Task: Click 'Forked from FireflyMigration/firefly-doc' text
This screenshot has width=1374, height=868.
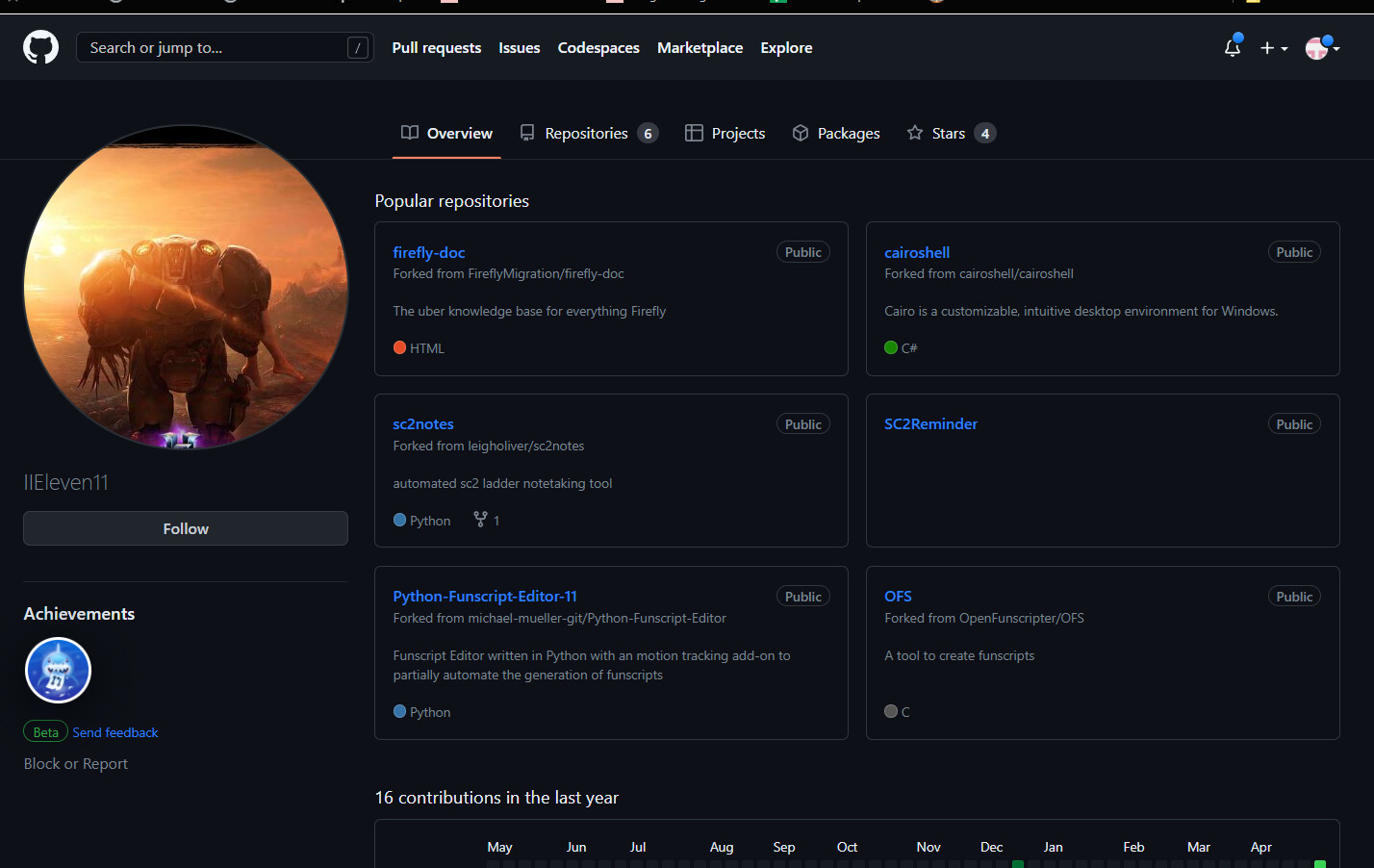Action: click(x=508, y=274)
